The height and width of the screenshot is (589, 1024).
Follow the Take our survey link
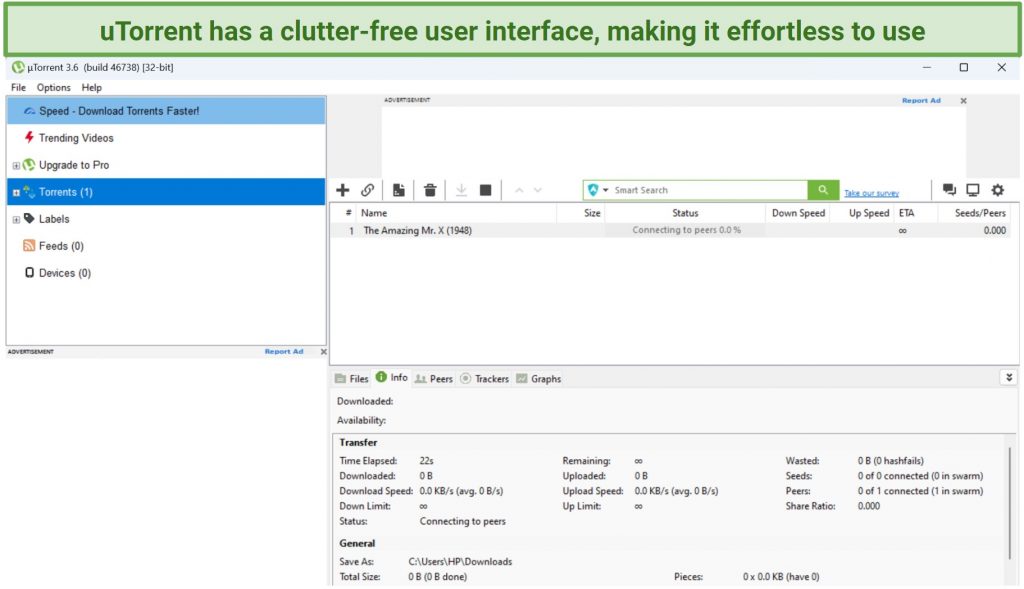click(871, 193)
